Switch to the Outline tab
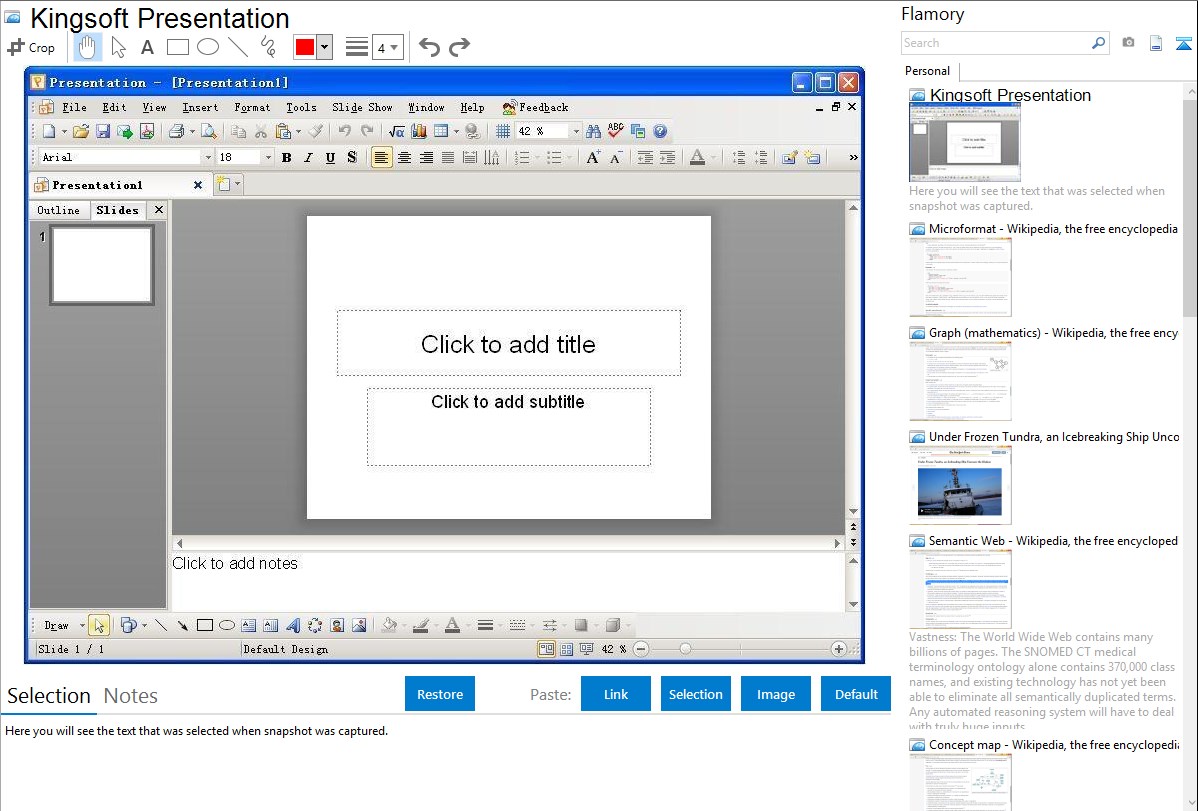This screenshot has height=811, width=1198. [59, 210]
